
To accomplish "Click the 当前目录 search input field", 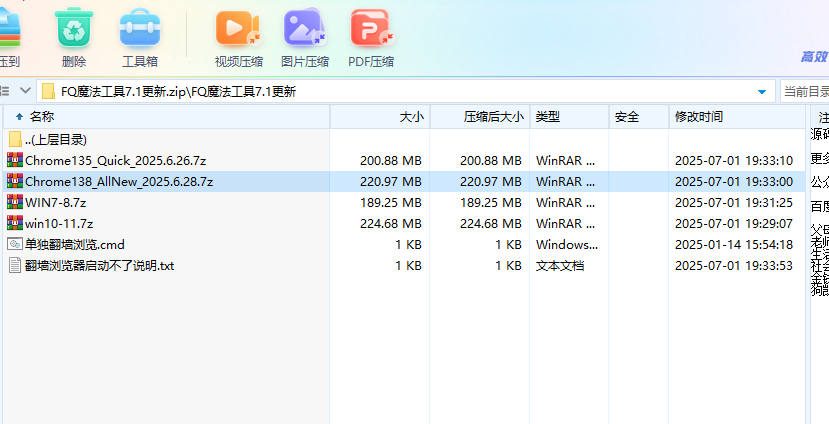I will 805,91.
